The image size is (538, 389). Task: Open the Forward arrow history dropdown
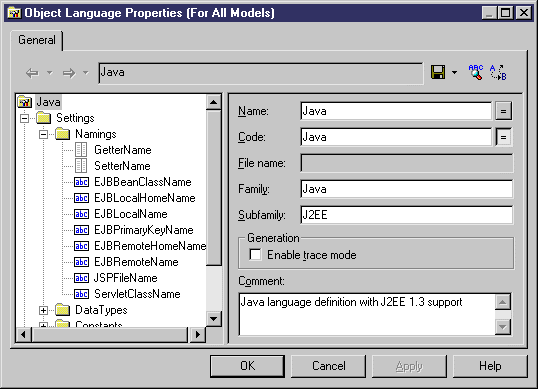[86, 73]
